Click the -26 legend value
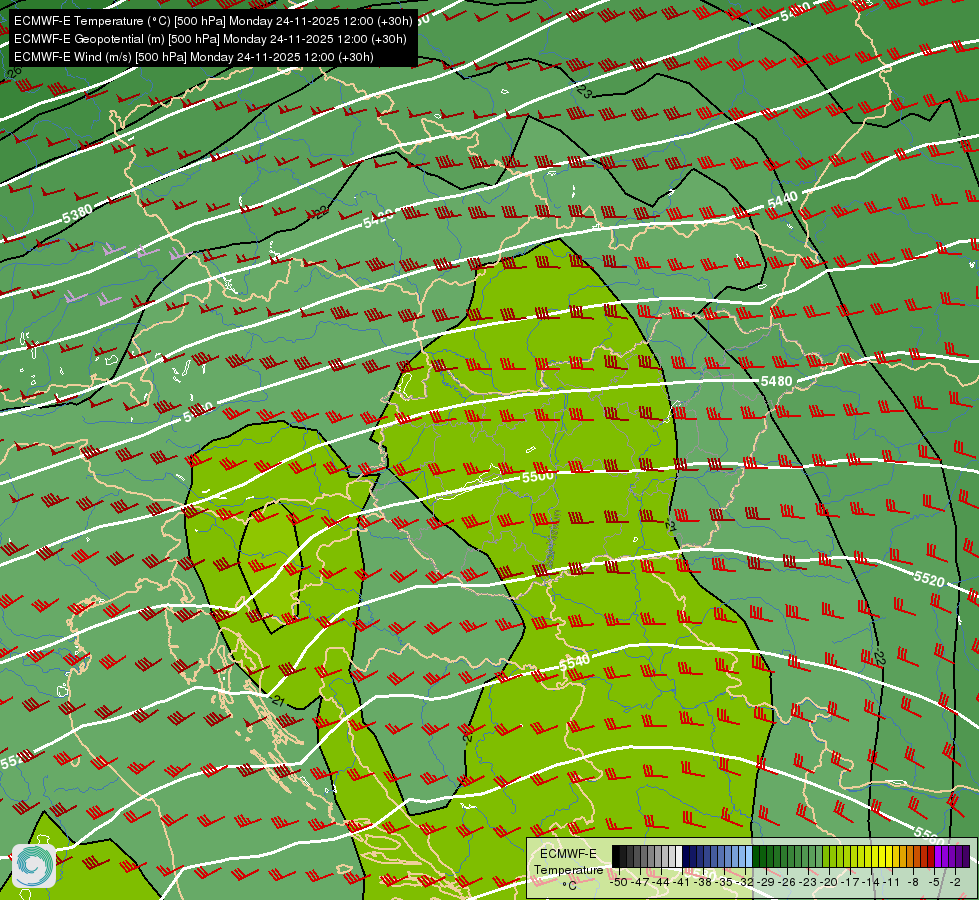The height and width of the screenshot is (900, 979). [x=787, y=883]
